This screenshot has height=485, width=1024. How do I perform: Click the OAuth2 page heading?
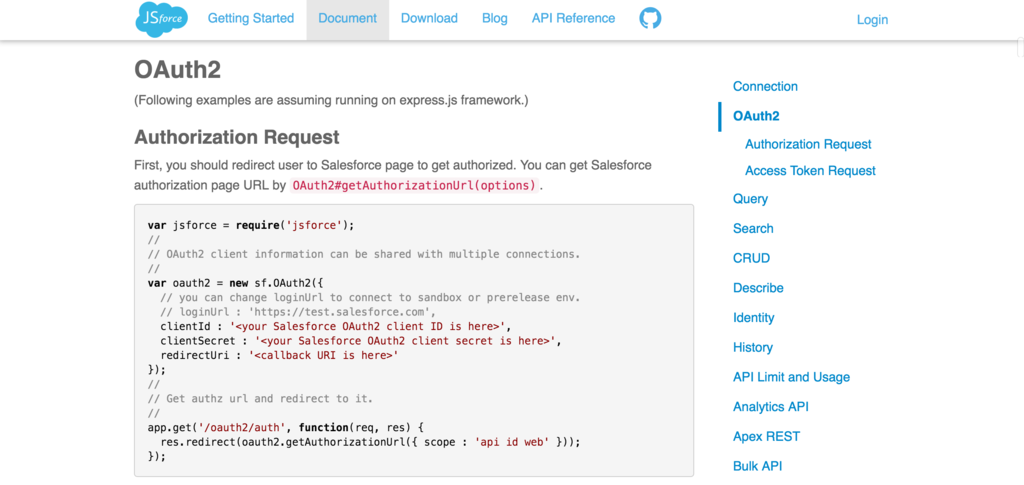tap(178, 70)
